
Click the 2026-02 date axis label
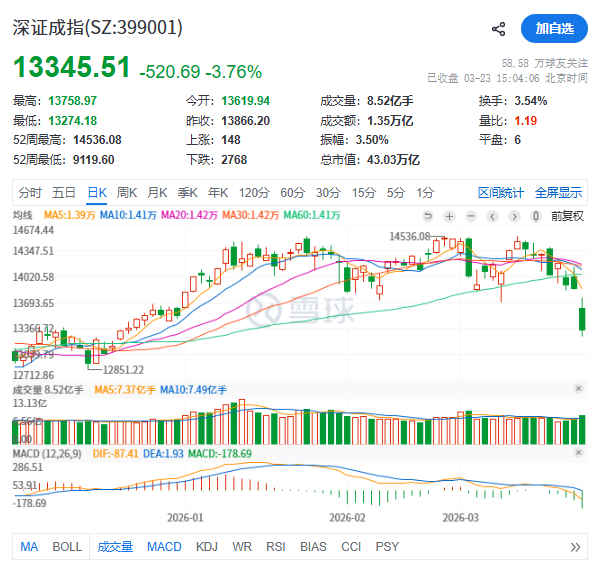[x=347, y=518]
